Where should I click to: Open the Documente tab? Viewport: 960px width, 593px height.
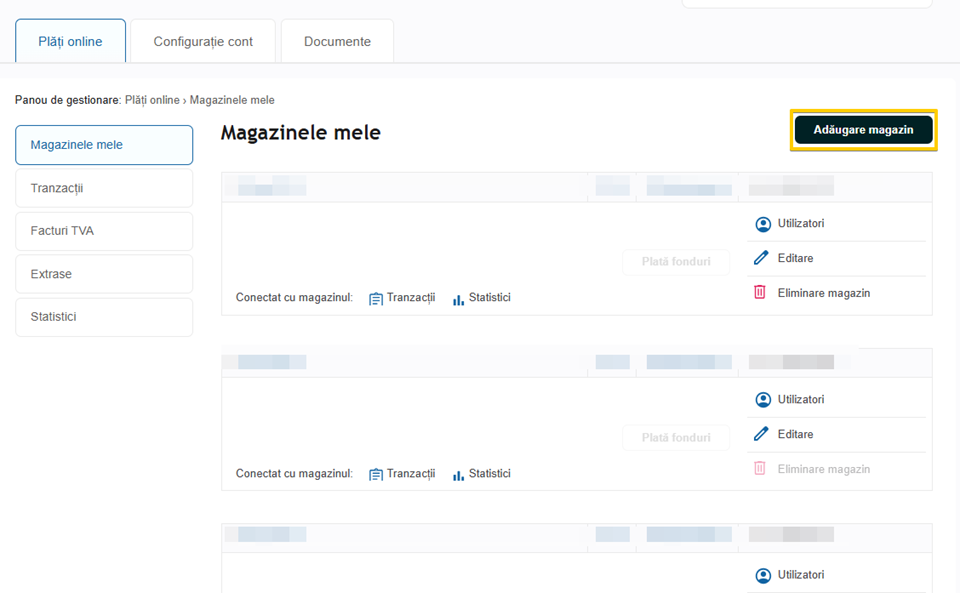[337, 42]
